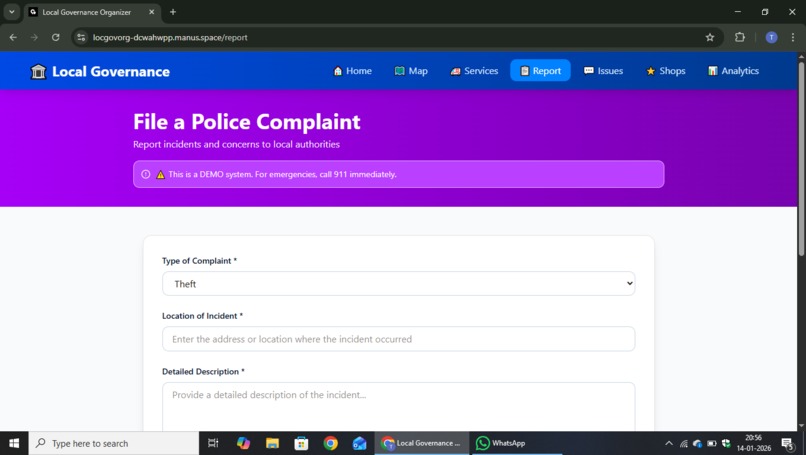Viewport: 806px width, 455px height.
Task: Click the browser back arrow
Action: coord(13,38)
